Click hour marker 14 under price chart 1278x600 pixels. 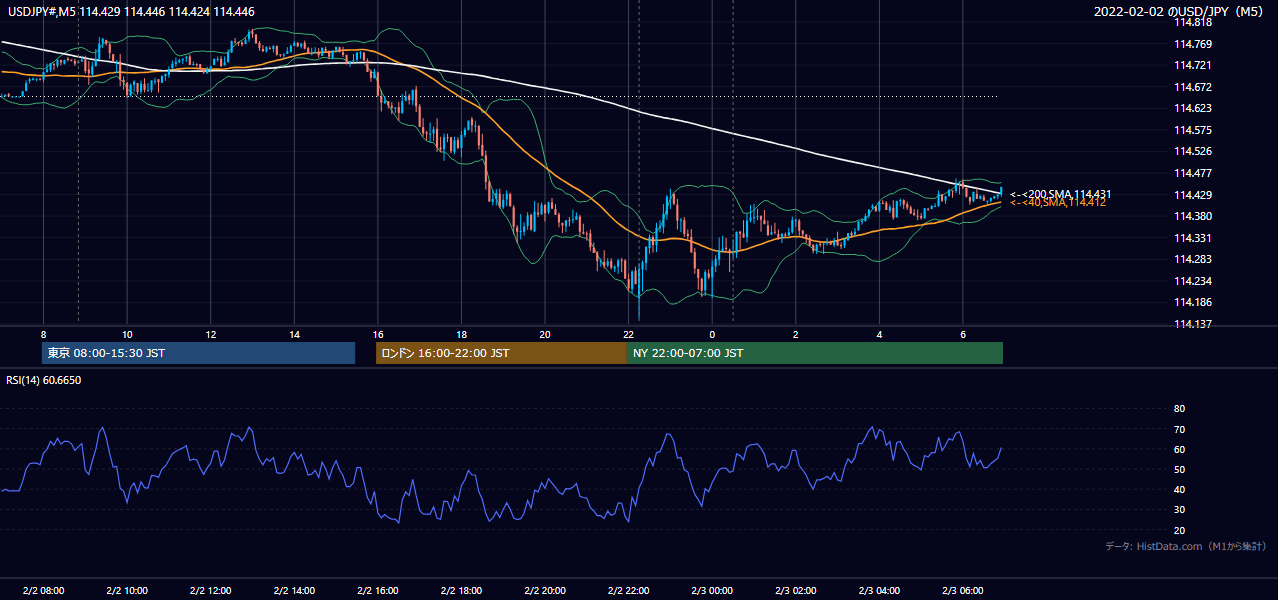coord(294,334)
